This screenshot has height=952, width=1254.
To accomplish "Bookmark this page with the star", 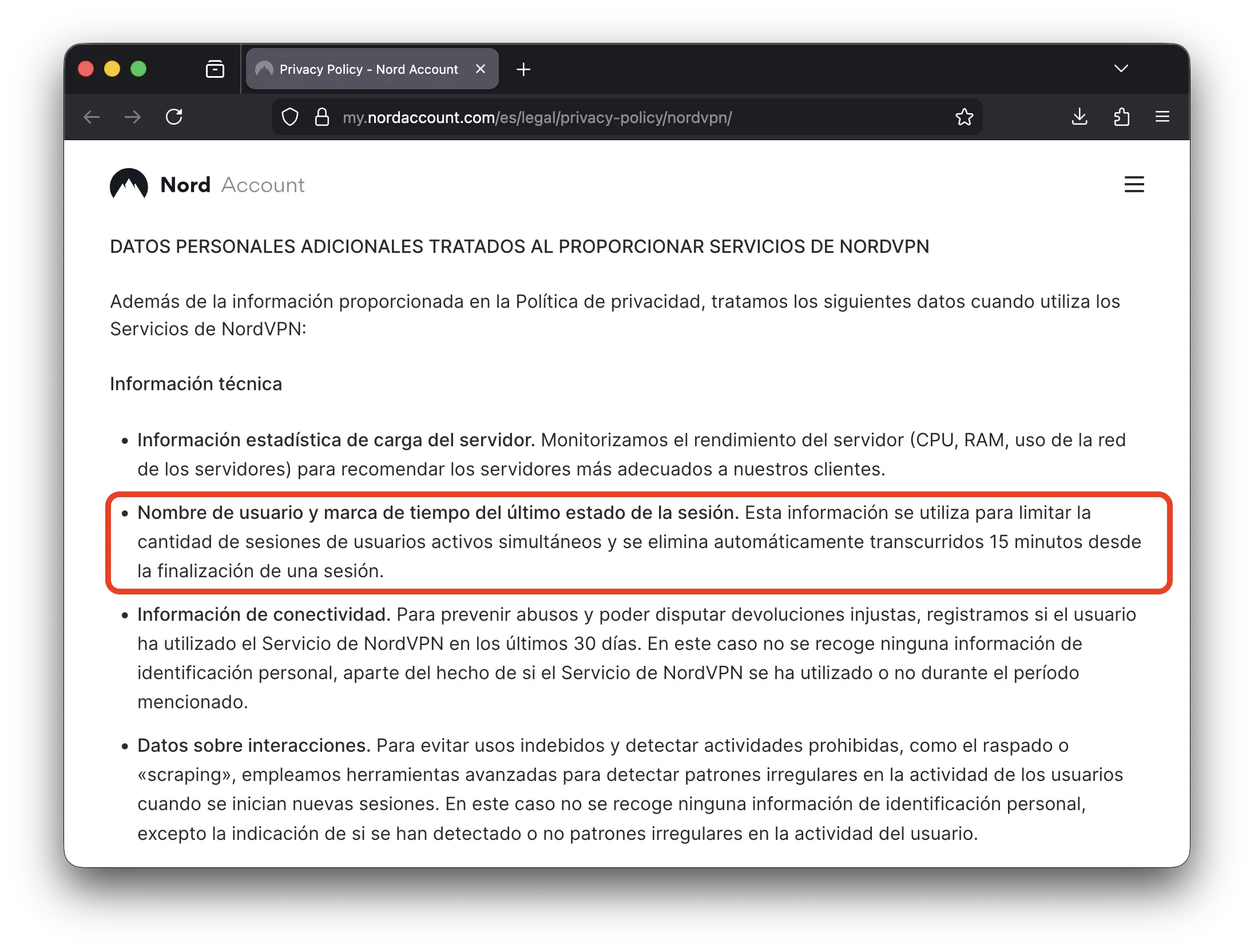I will pos(965,117).
